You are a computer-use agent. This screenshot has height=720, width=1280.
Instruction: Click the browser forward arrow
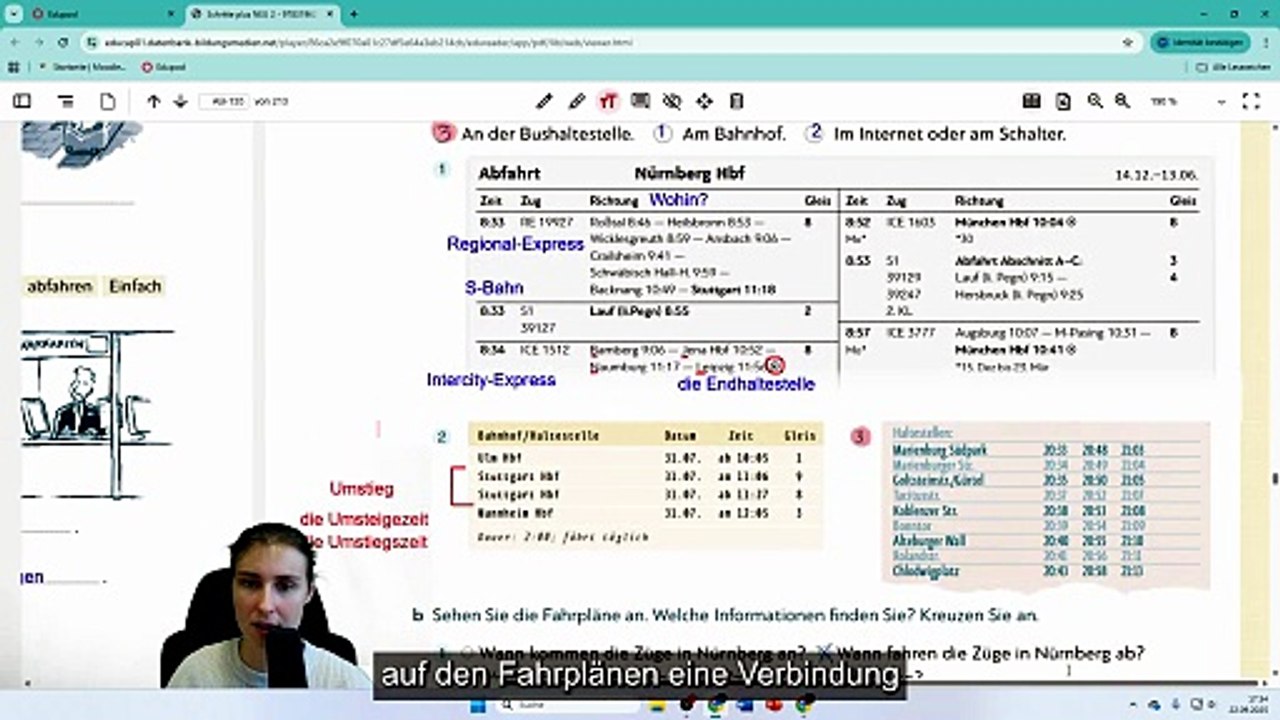pyautogui.click(x=38, y=43)
